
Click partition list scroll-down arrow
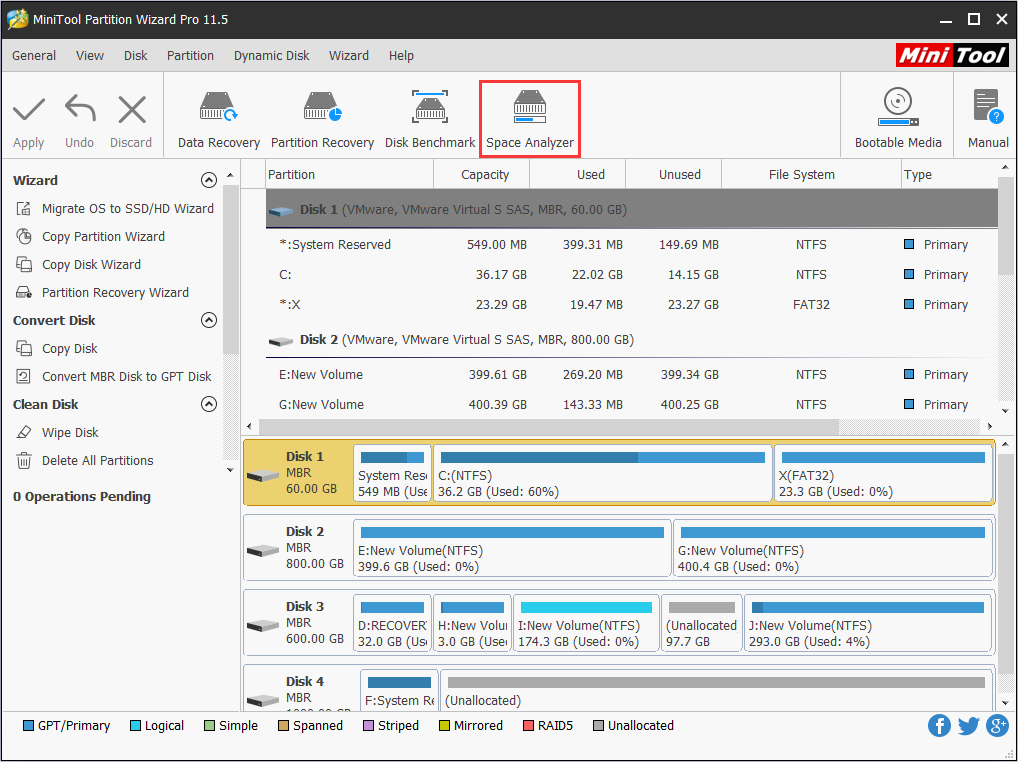point(1005,411)
